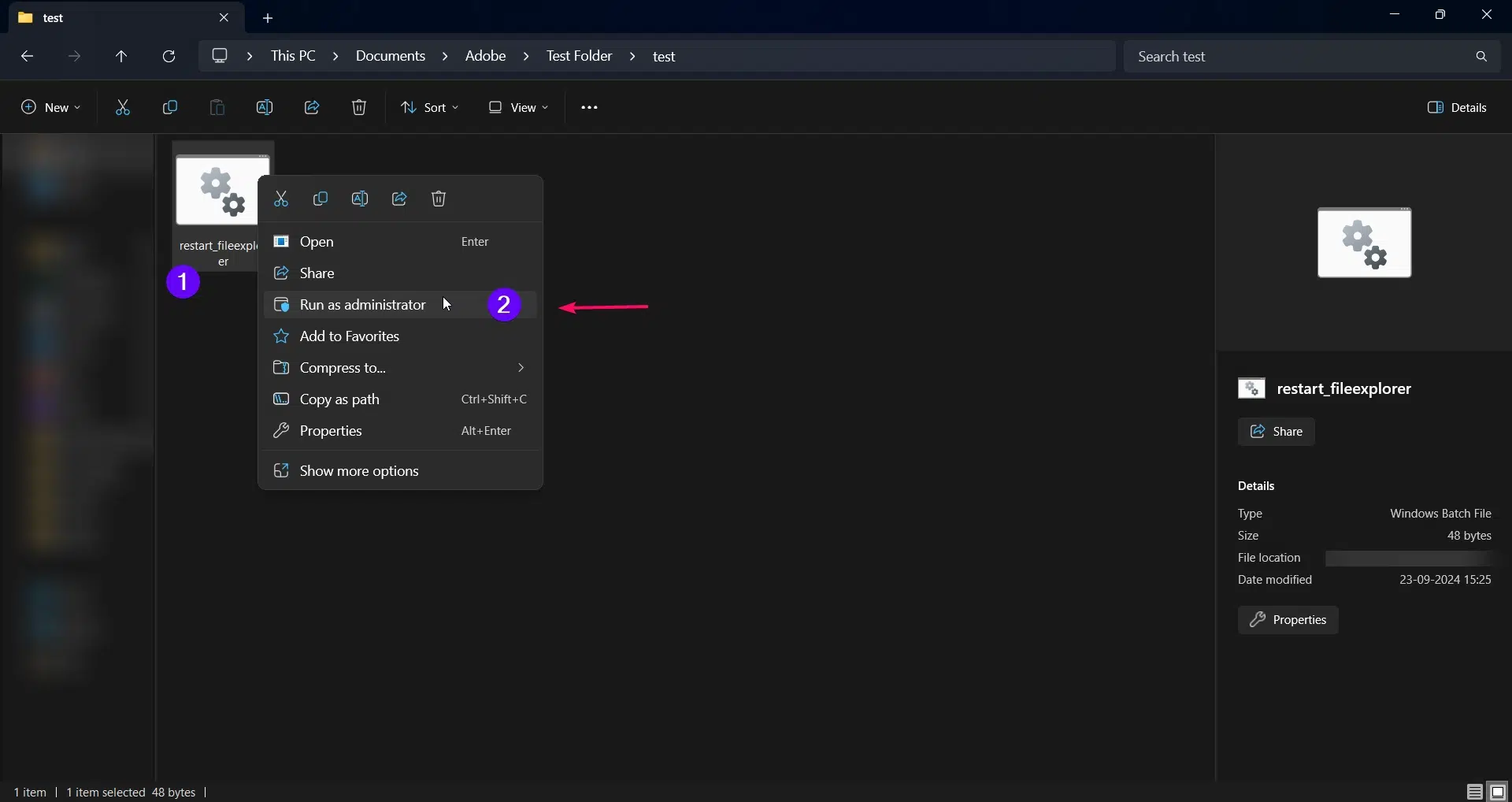The height and width of the screenshot is (802, 1512).
Task: Click Delete icon in context menu
Action: pyautogui.click(x=439, y=199)
